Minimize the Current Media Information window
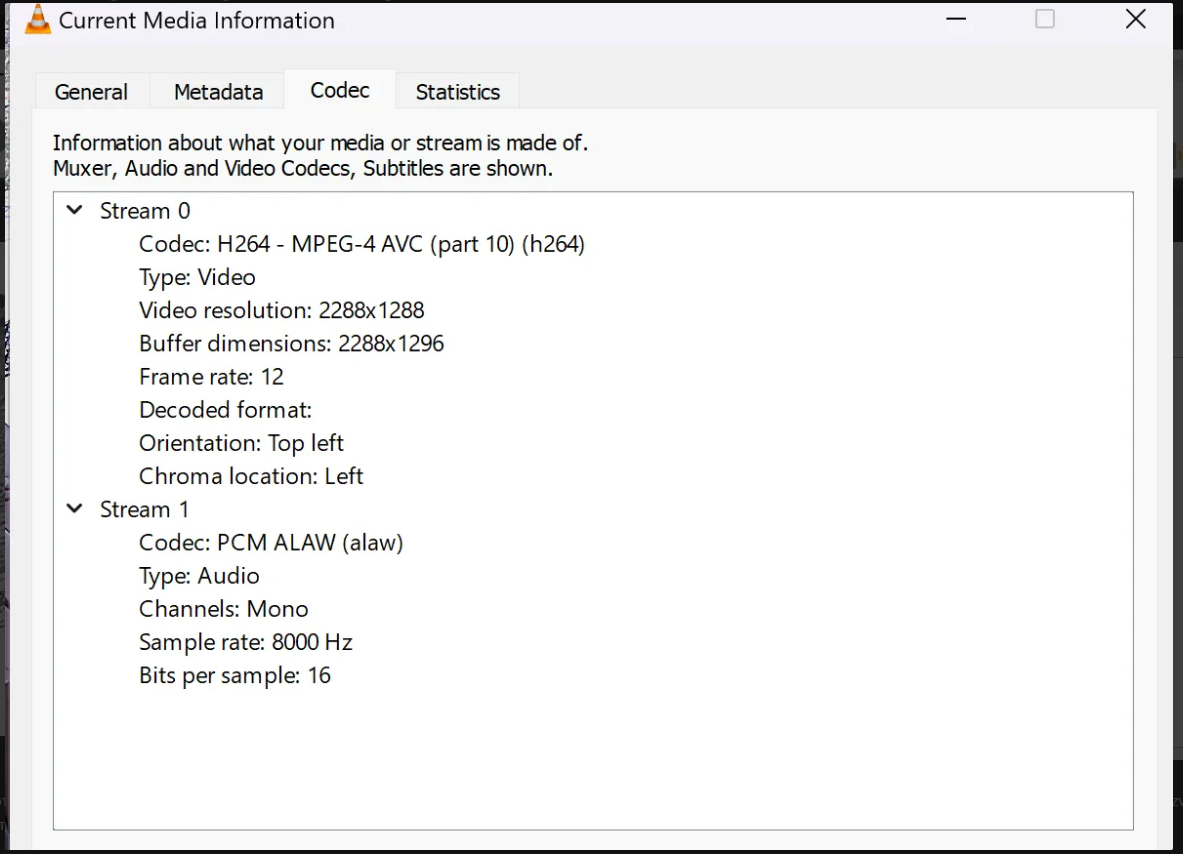Screen dimensions: 1183x854 (x=956, y=19)
